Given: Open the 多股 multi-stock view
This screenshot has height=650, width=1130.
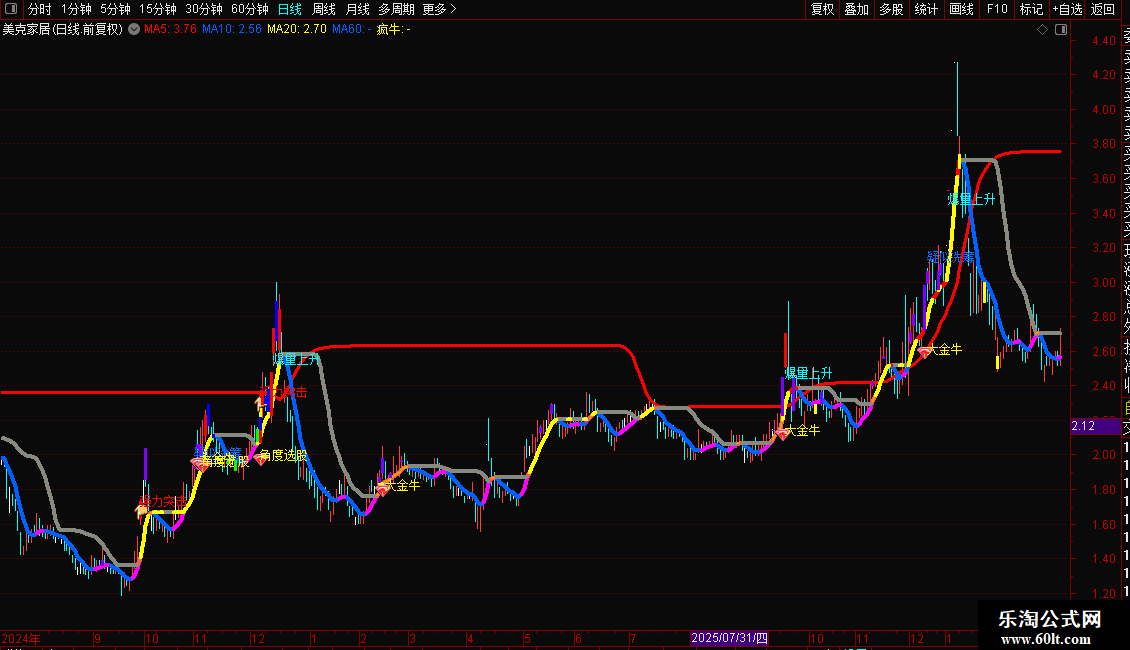Looking at the screenshot, I should (x=891, y=9).
